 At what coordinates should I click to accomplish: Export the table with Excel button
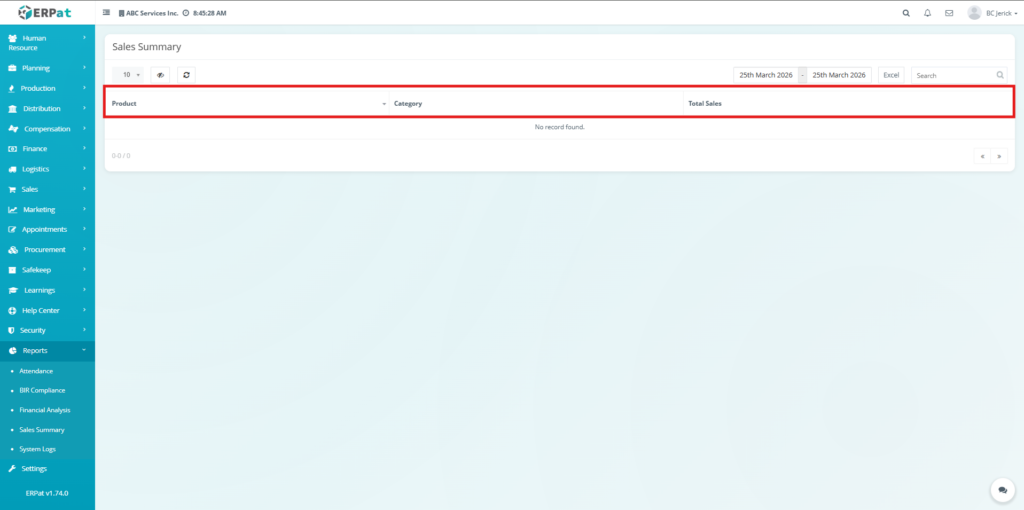[x=891, y=75]
